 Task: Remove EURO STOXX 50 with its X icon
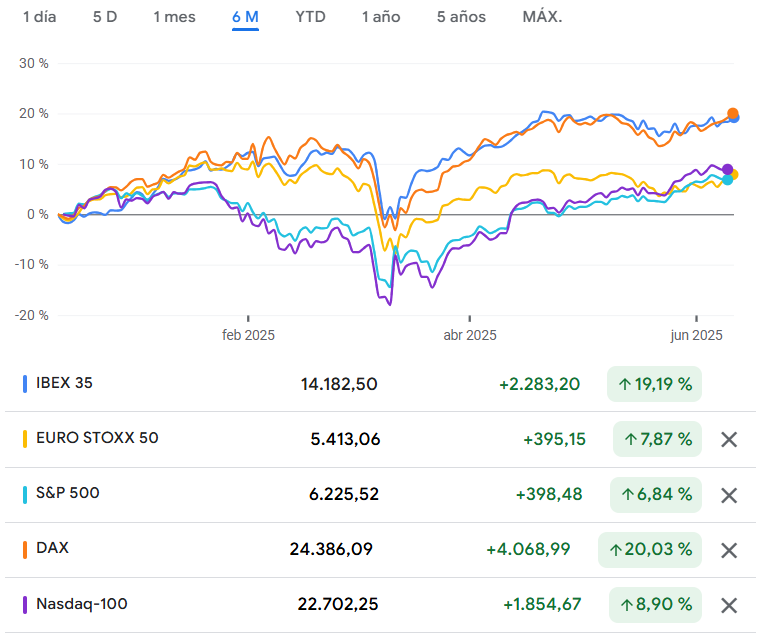[x=729, y=439]
